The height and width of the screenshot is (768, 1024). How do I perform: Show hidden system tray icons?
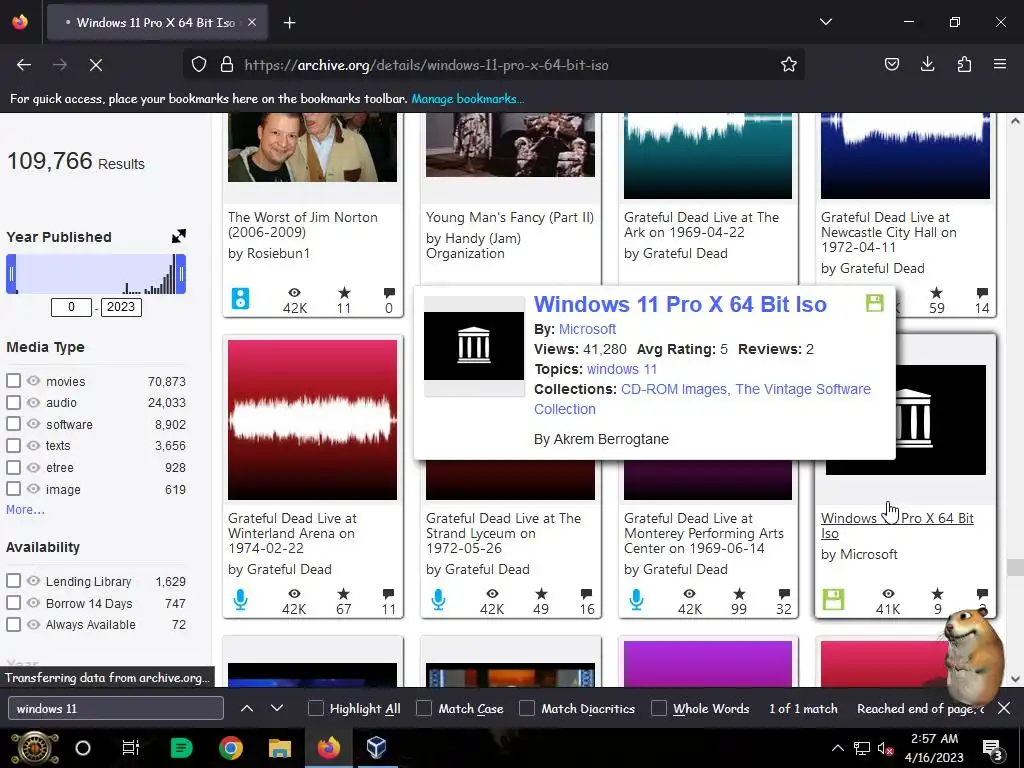pyautogui.click(x=837, y=748)
